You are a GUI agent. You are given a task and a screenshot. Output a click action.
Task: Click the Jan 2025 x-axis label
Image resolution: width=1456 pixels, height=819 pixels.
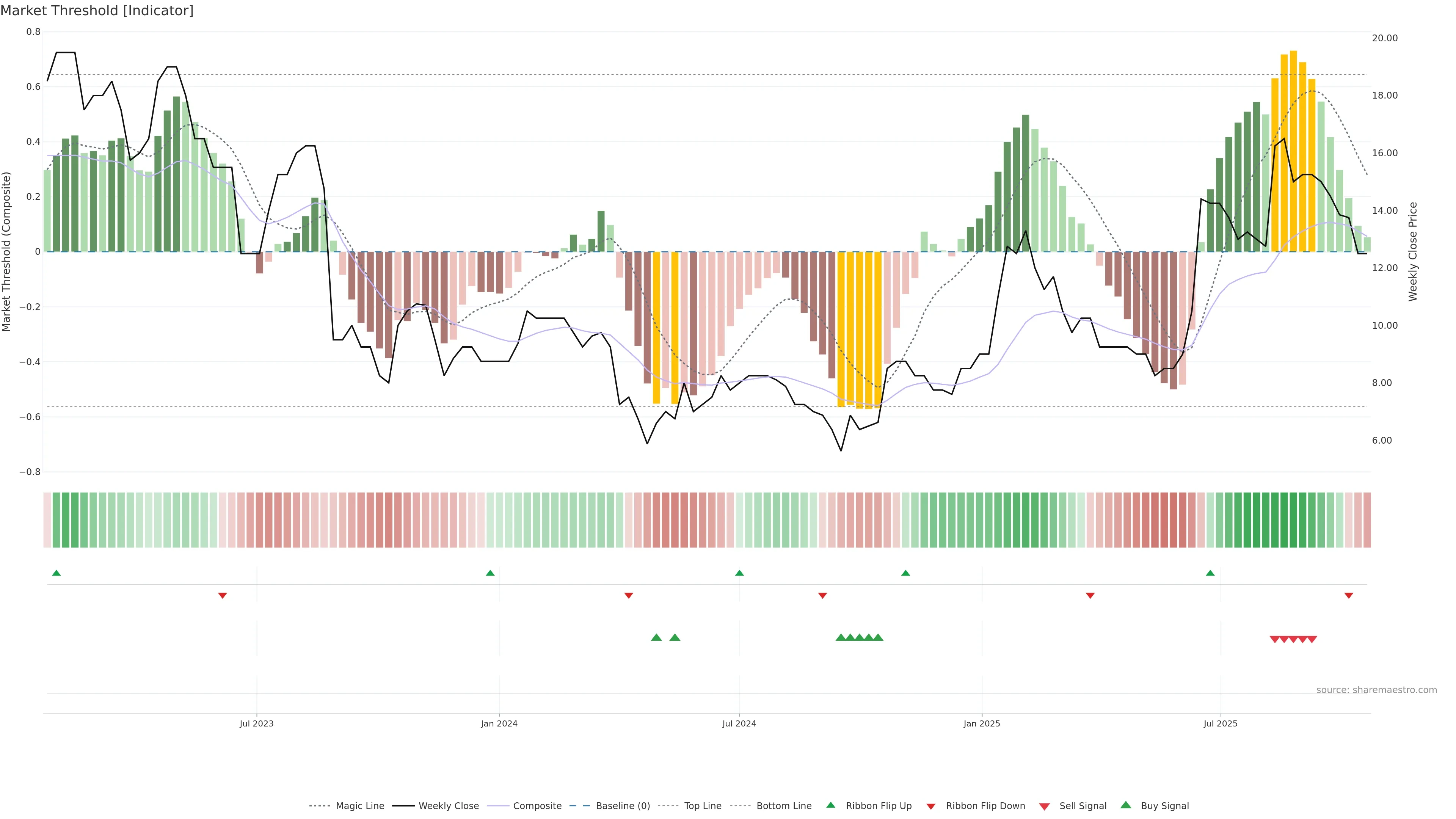pos(982,723)
